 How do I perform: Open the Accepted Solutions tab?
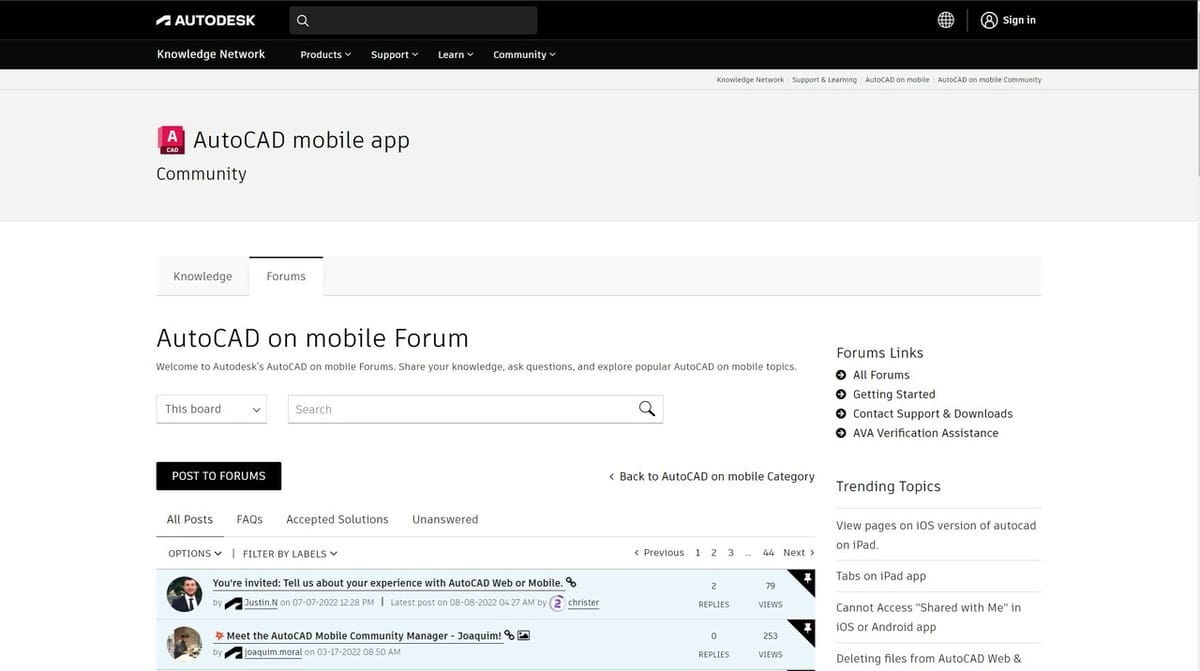(x=337, y=519)
